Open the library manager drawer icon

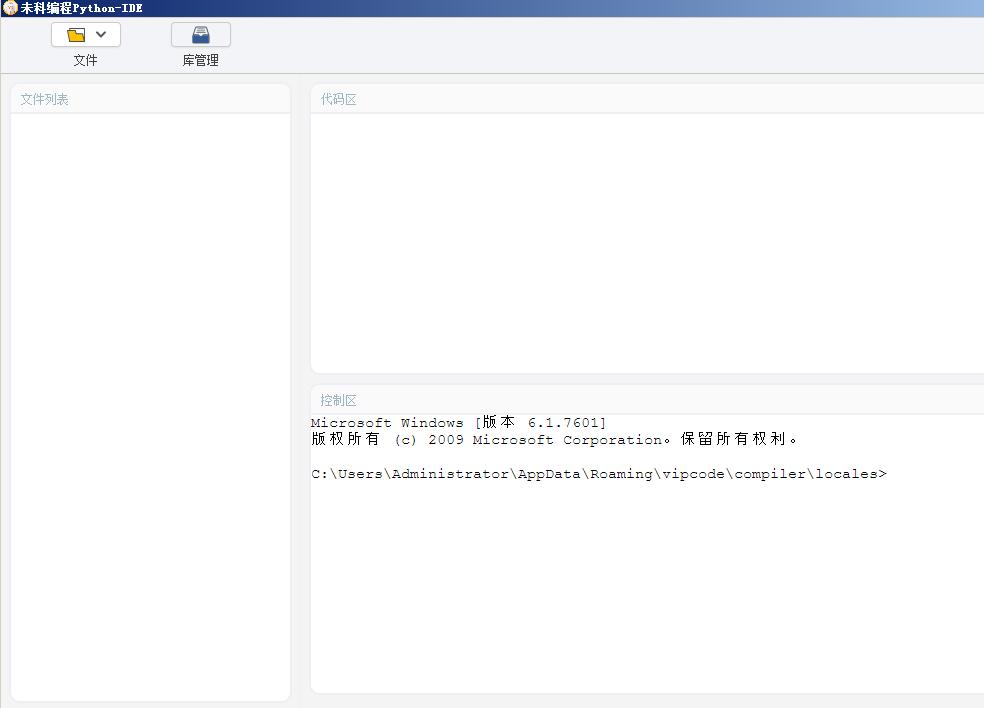click(x=201, y=35)
